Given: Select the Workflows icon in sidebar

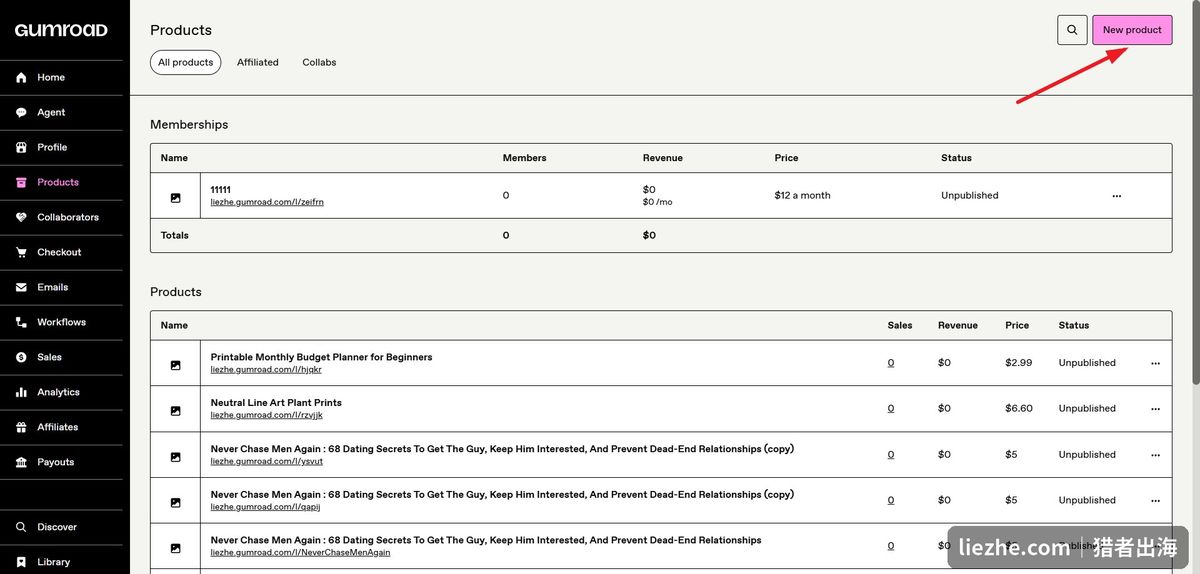Looking at the screenshot, I should [21, 322].
